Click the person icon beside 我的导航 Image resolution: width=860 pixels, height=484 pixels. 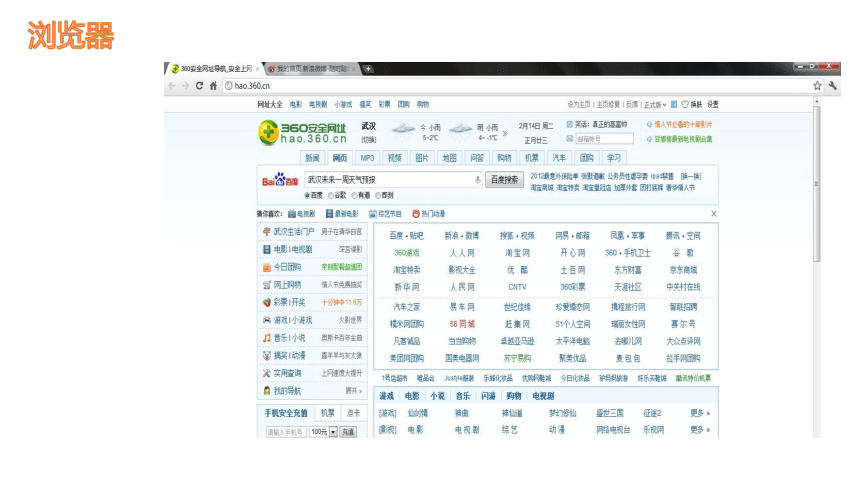(267, 391)
